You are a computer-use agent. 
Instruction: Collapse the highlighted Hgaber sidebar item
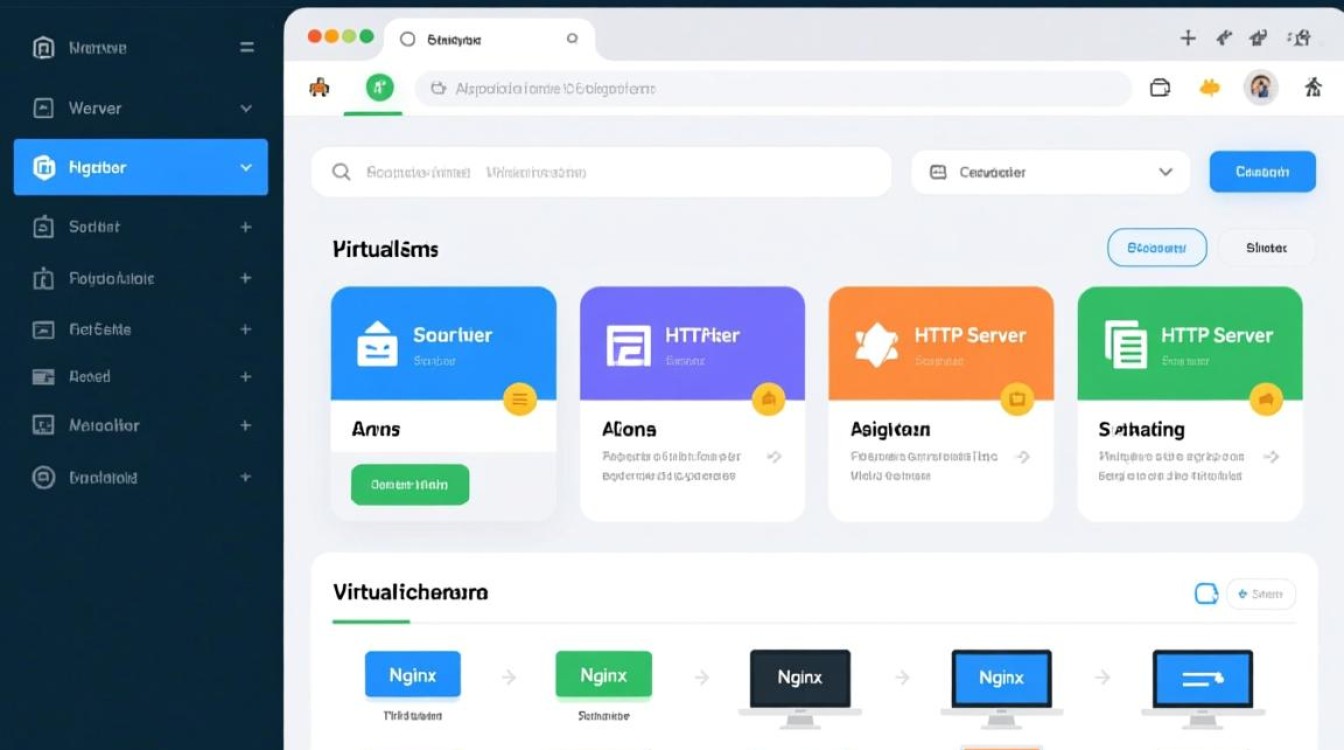(x=246, y=168)
